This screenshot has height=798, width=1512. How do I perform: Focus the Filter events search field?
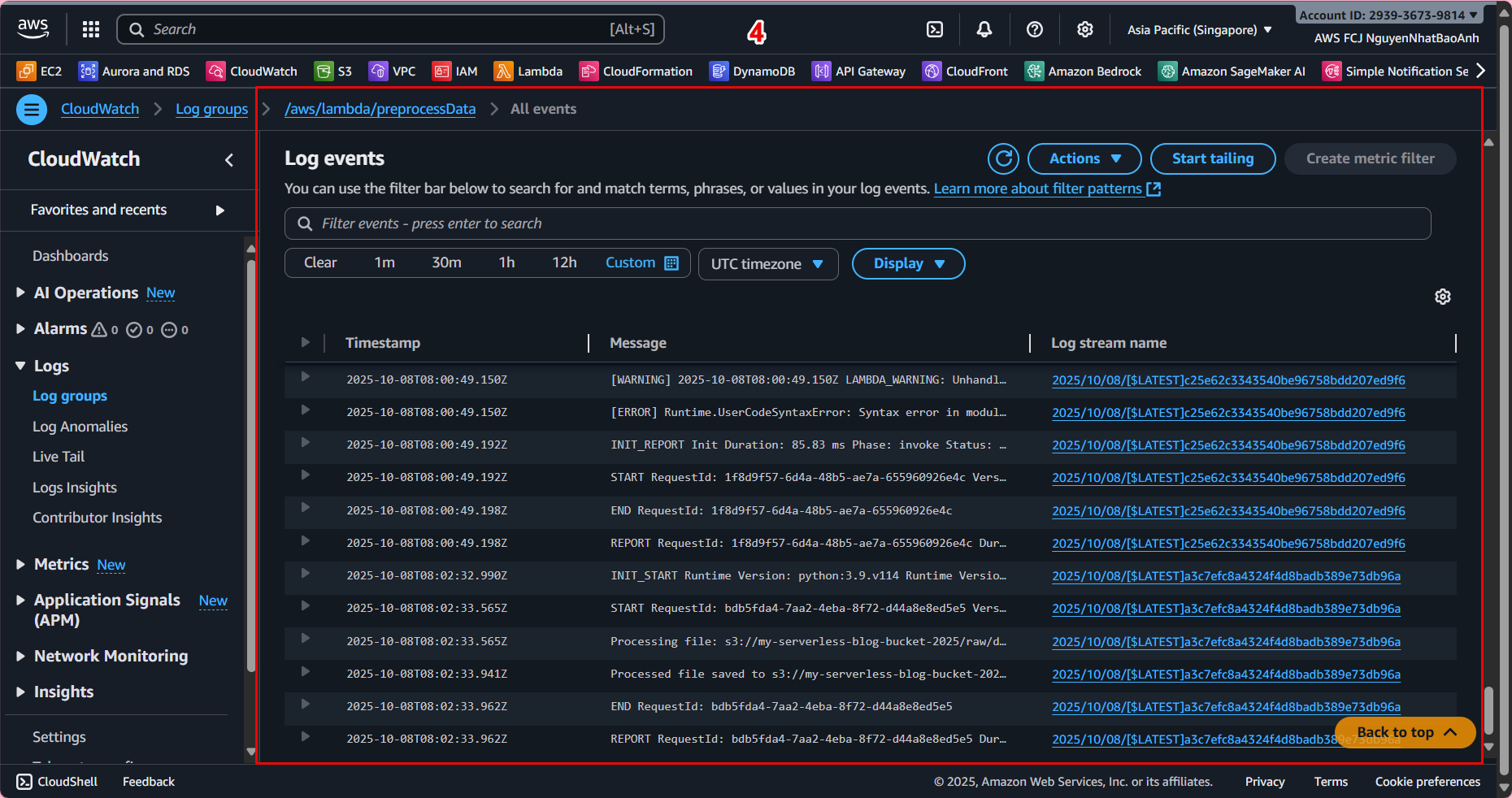(858, 223)
